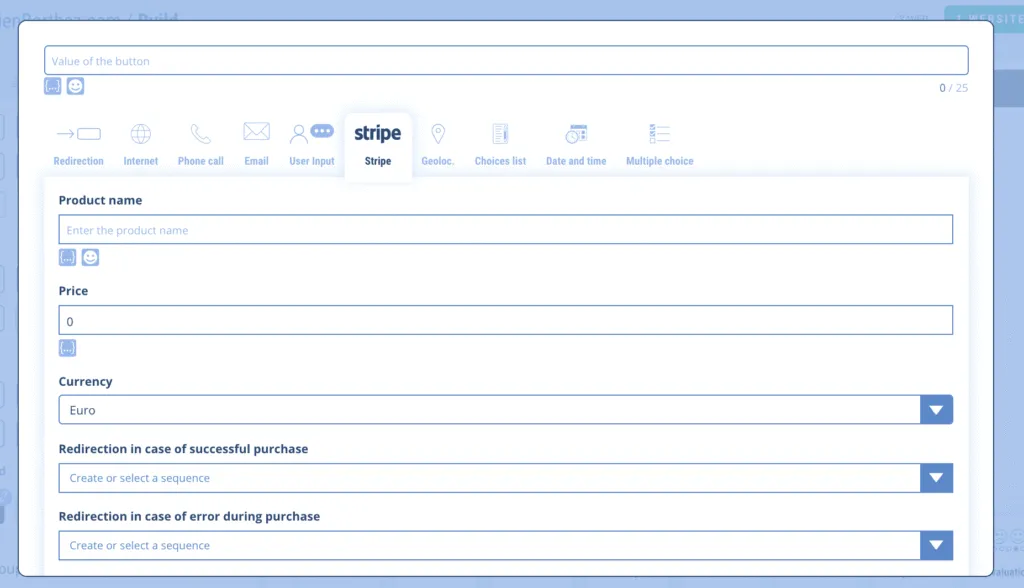Image resolution: width=1024 pixels, height=588 pixels.
Task: Select the Geoloc. pin action
Action: pyautogui.click(x=437, y=144)
